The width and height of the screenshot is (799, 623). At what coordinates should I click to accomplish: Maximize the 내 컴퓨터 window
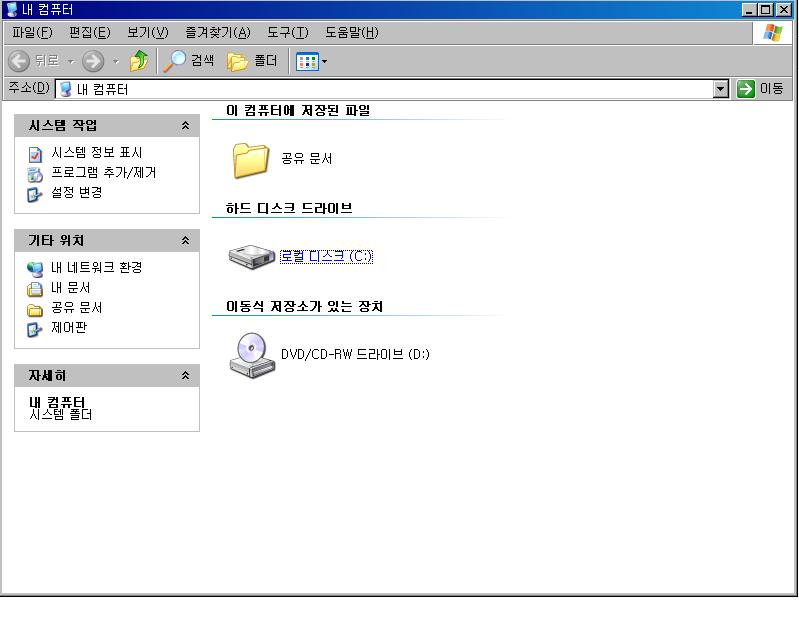(x=766, y=10)
